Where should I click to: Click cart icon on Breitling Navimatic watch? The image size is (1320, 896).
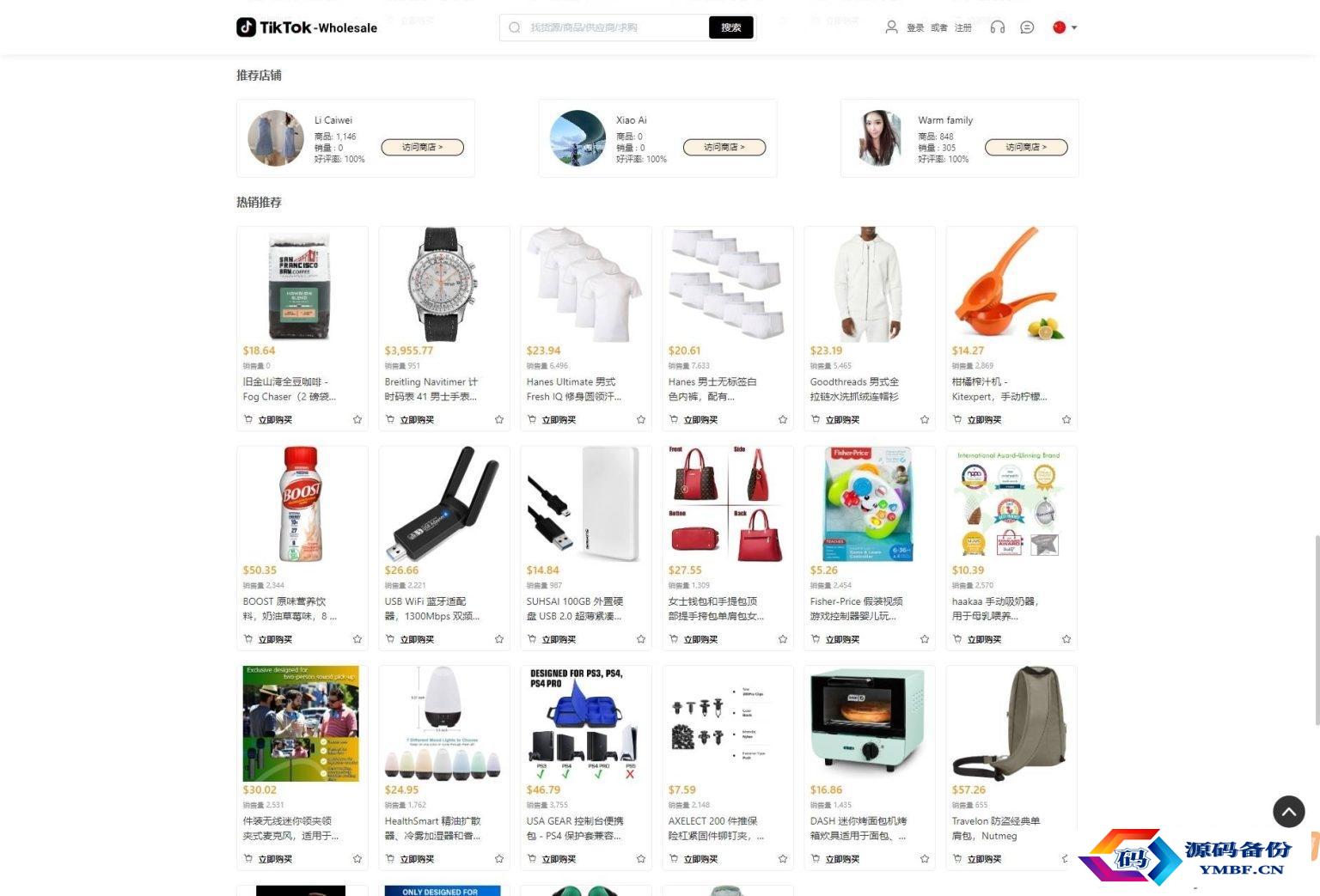(390, 420)
